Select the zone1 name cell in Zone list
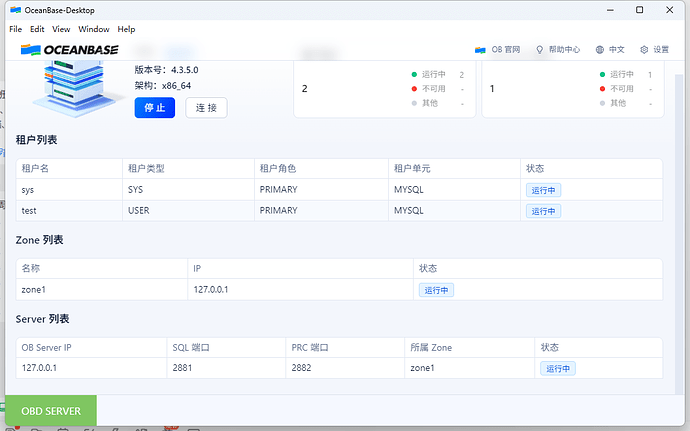Screen dimensions: 690x431 coord(102,290)
